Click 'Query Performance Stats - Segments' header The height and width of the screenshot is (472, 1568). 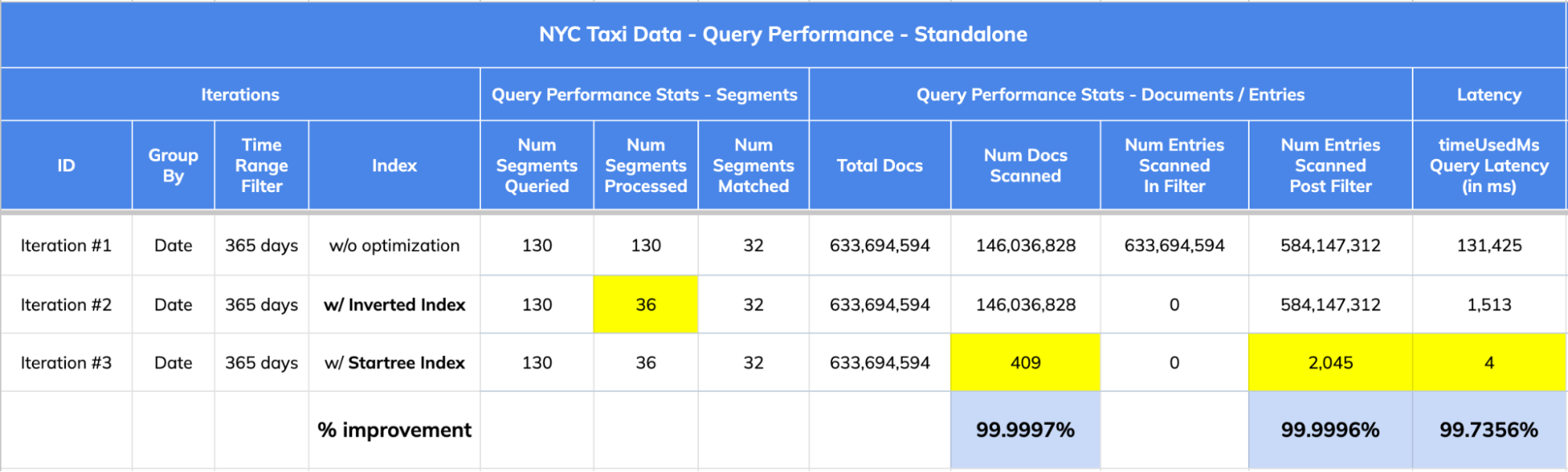pyautogui.click(x=644, y=95)
